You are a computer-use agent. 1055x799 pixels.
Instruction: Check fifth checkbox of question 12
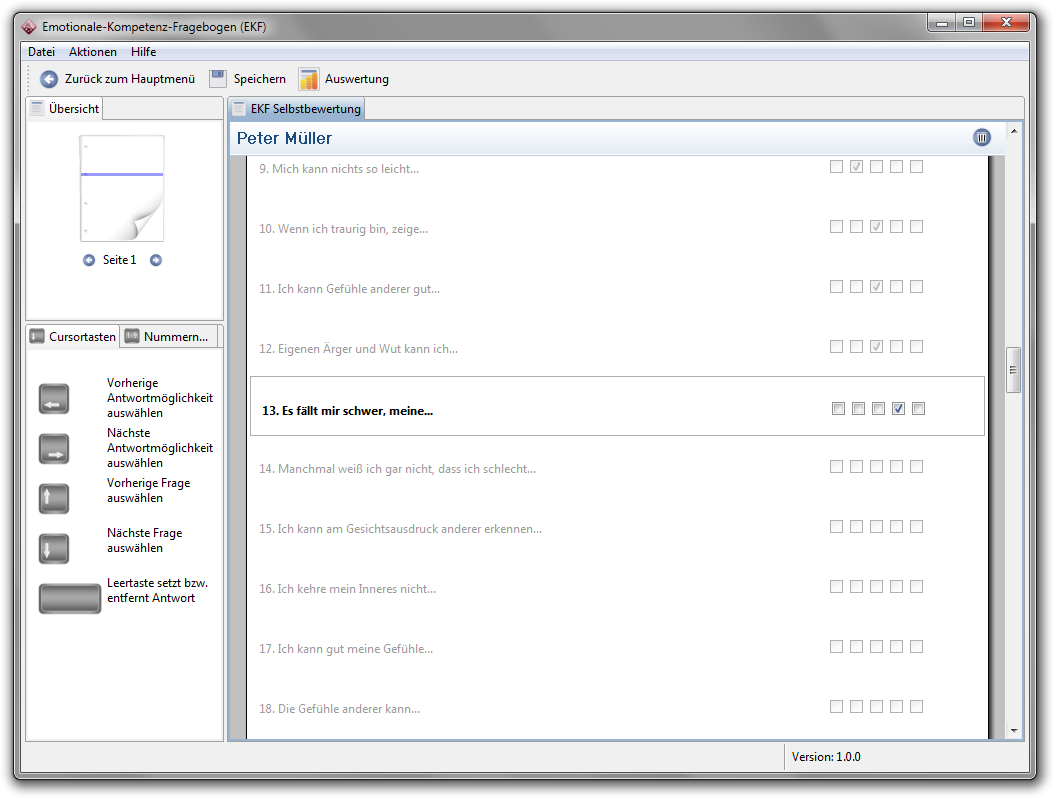coord(916,346)
